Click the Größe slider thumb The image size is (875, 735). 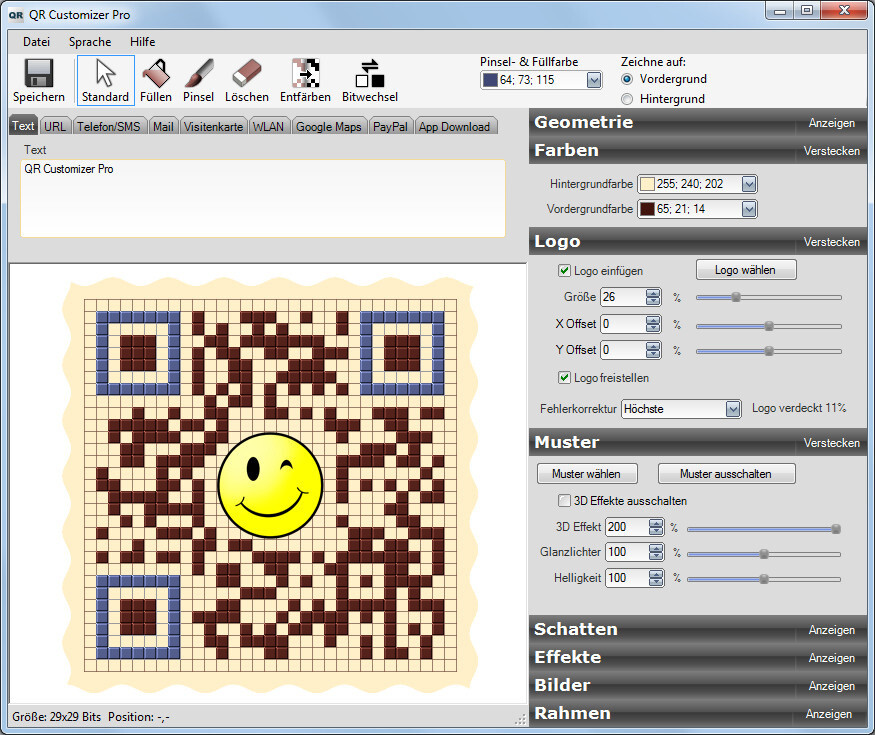tap(736, 297)
